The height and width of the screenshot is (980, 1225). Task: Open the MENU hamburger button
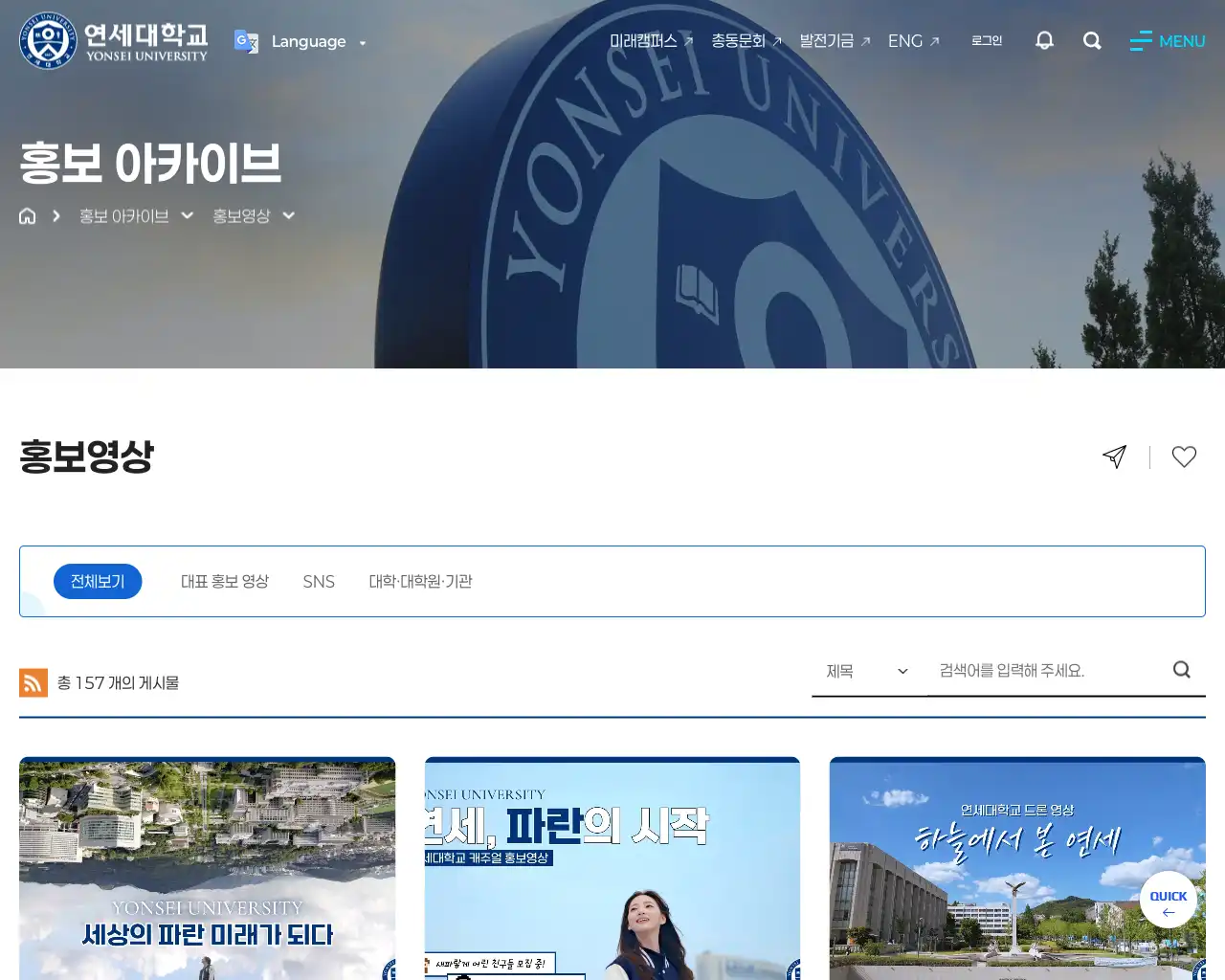[x=1168, y=41]
